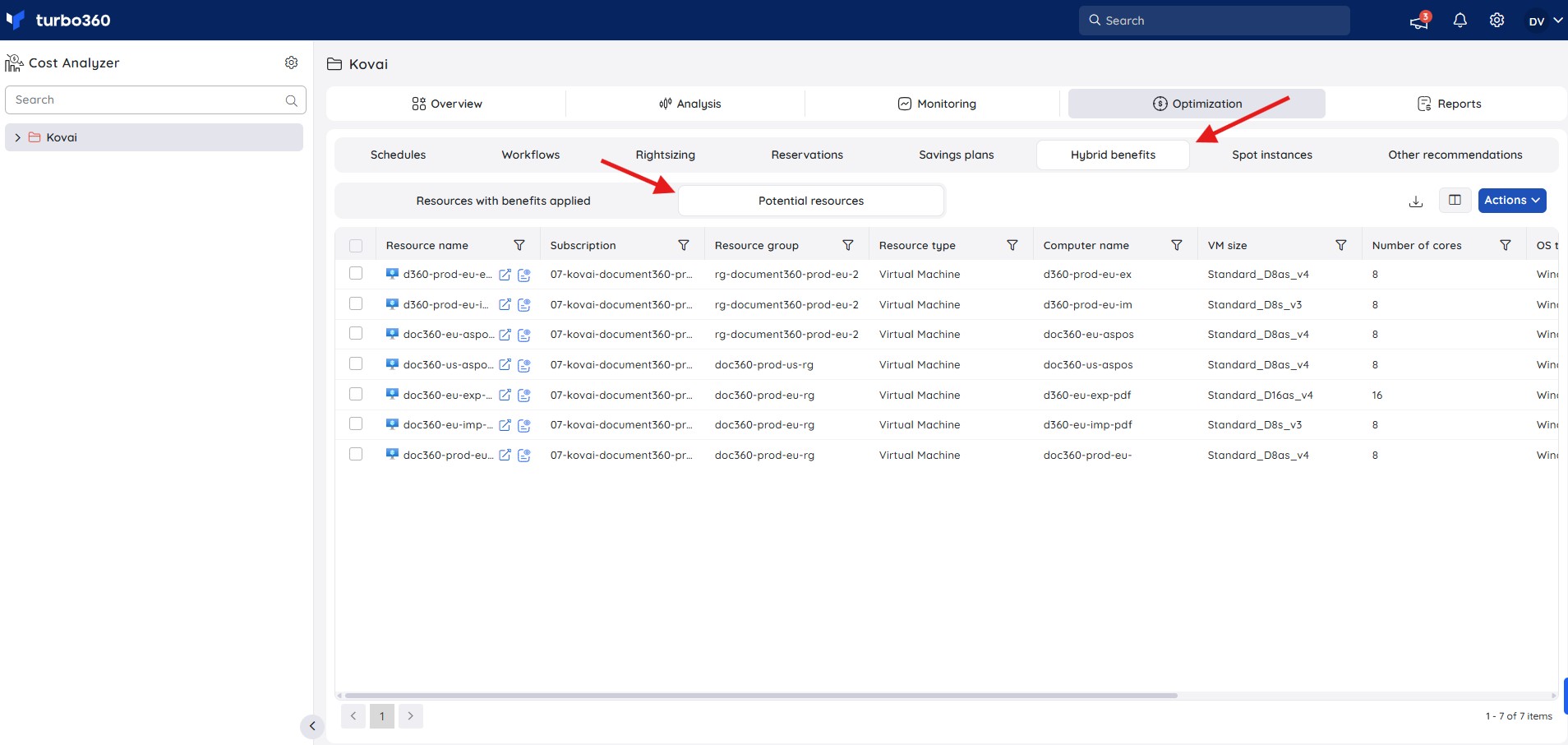Switch to the Analysis tab

(689, 104)
